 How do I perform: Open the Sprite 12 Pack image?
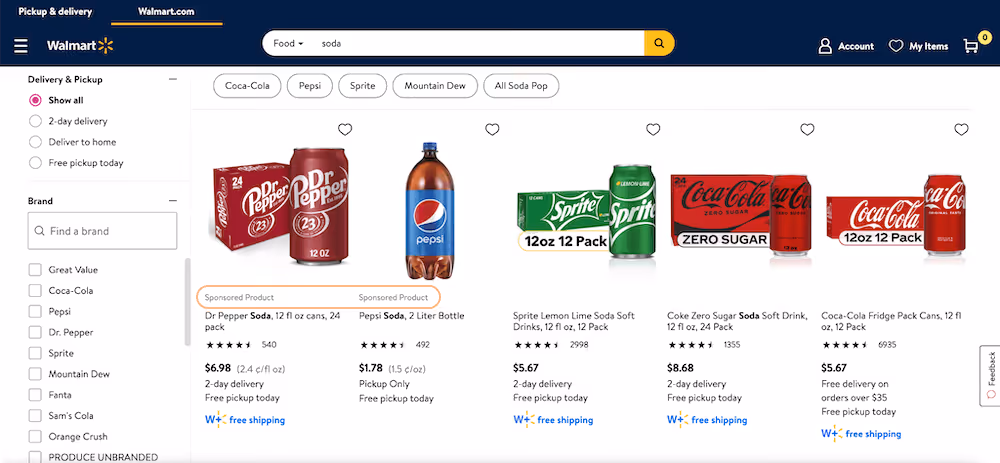585,212
